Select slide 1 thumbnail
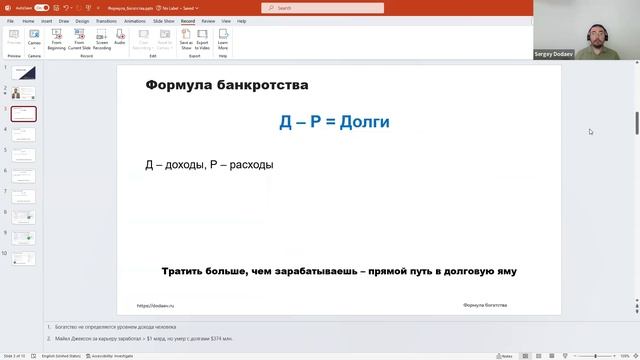640x360 pixels. pyautogui.click(x=24, y=73)
